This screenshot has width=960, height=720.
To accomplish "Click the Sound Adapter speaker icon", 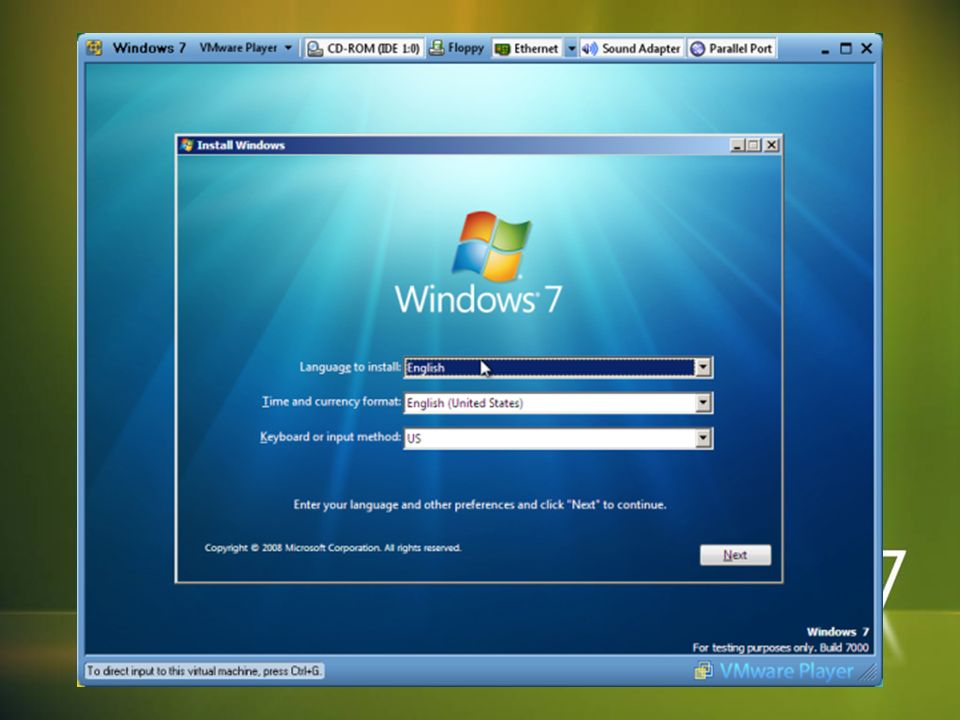I will [589, 48].
